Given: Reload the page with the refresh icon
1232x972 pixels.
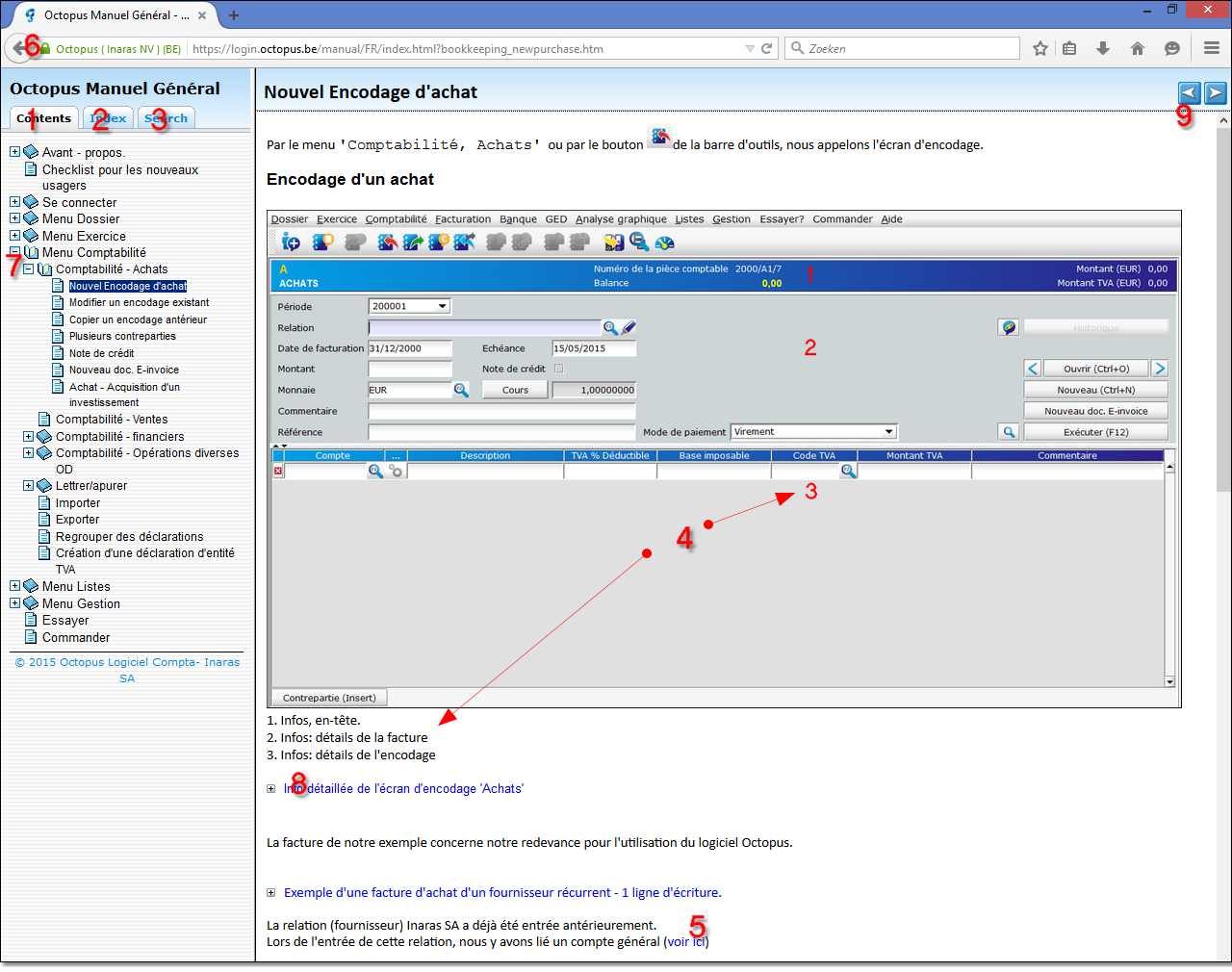Looking at the screenshot, I should (767, 48).
